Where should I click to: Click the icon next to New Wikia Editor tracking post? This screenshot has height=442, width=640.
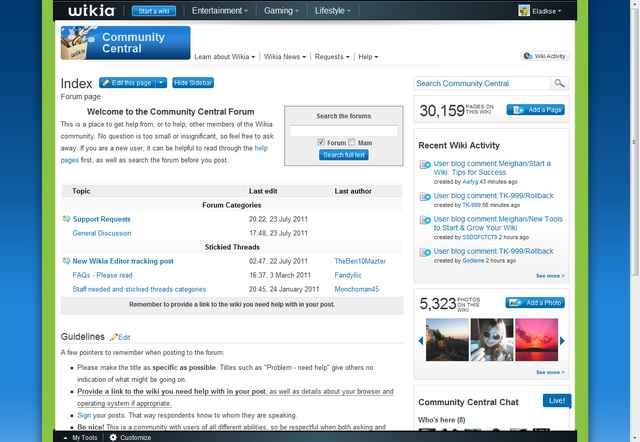[x=67, y=261]
